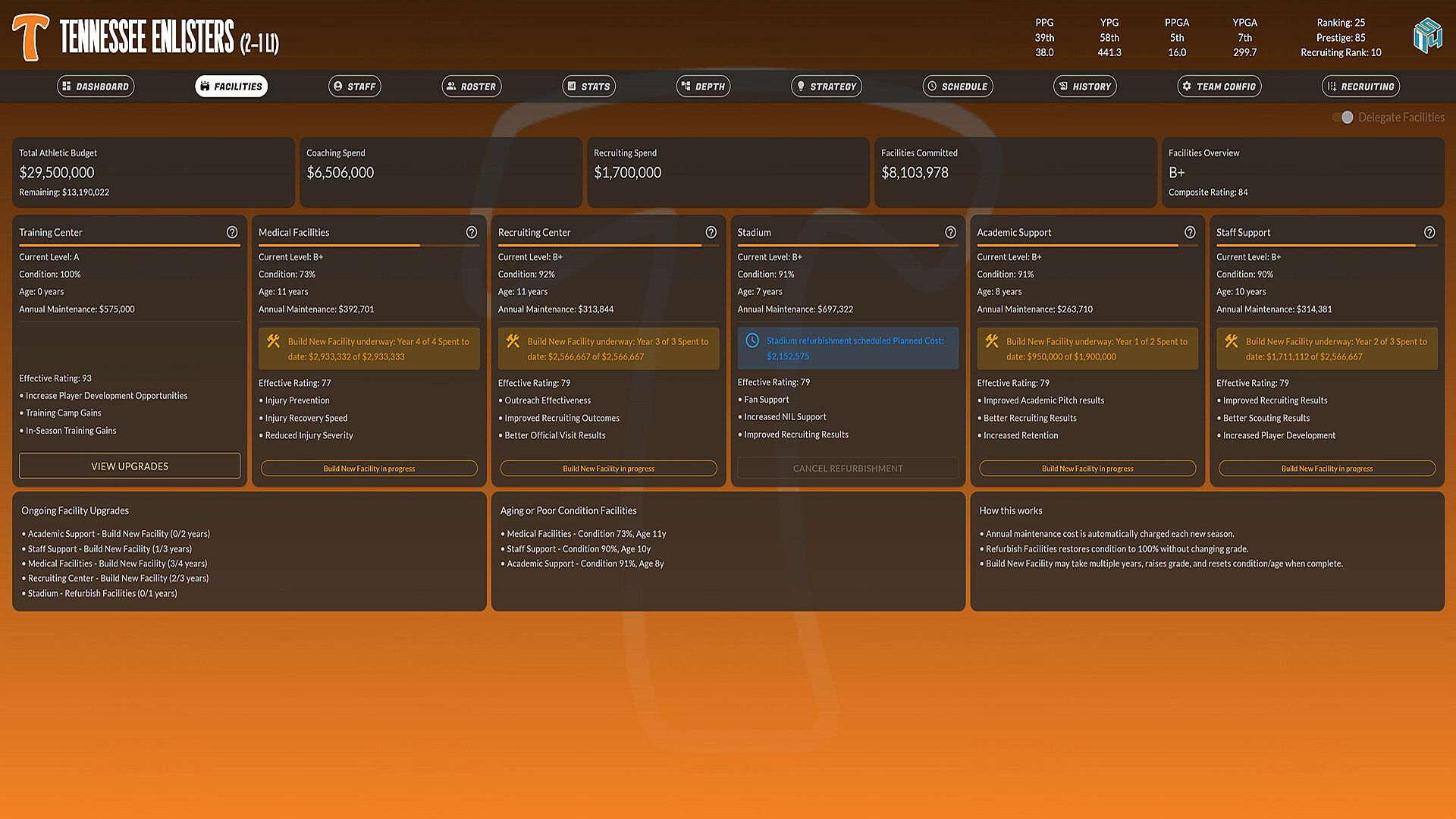
Task: Open the Team Config tab
Action: (1219, 86)
